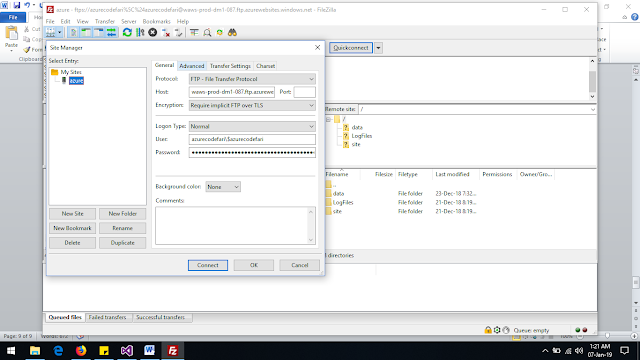Viewport: 640px width, 360px height.
Task: Click the New Bookmark button
Action: (x=73, y=228)
